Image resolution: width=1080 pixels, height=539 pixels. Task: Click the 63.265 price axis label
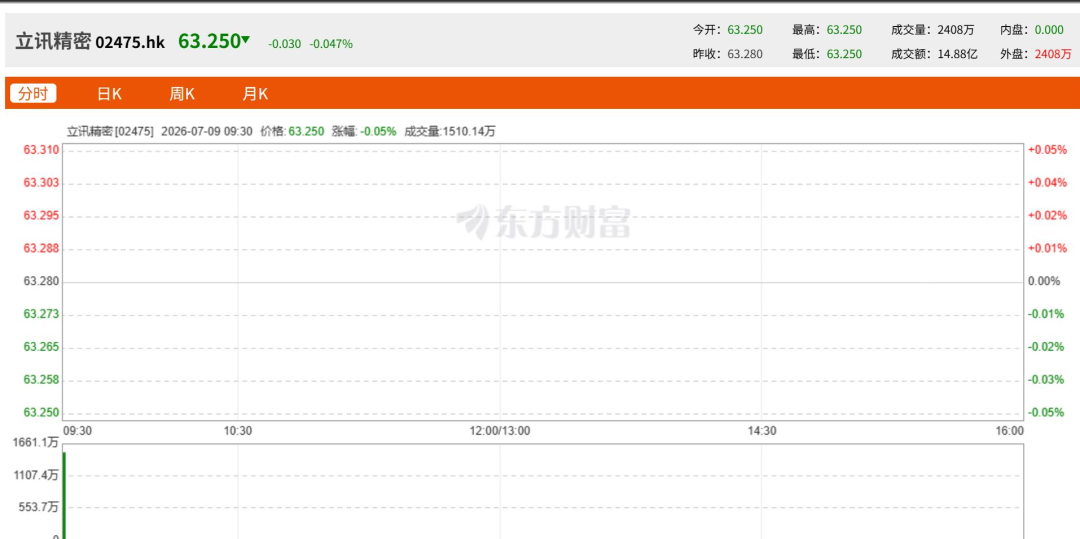[x=41, y=347]
